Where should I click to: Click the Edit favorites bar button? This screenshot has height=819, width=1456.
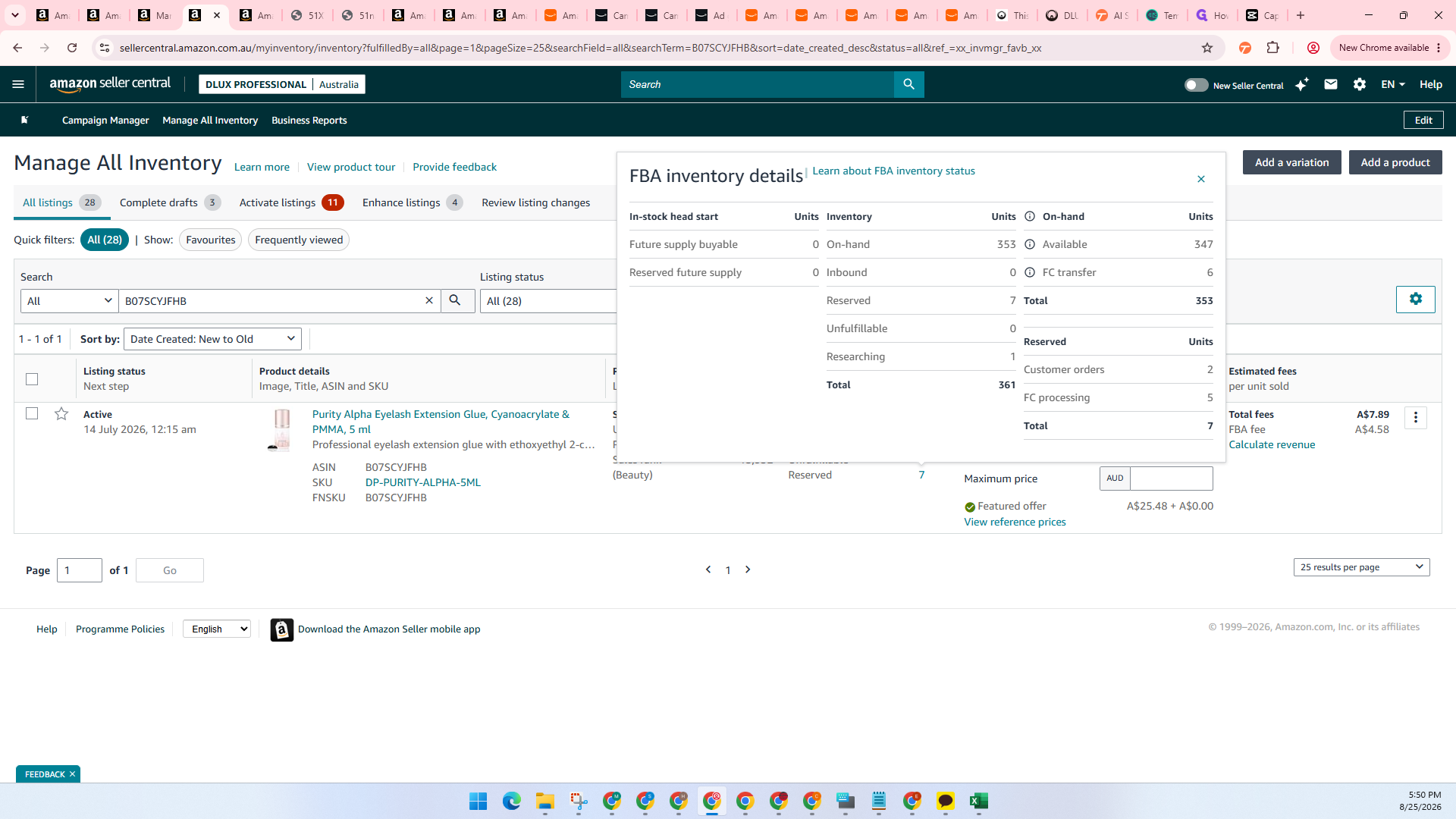(x=1424, y=120)
